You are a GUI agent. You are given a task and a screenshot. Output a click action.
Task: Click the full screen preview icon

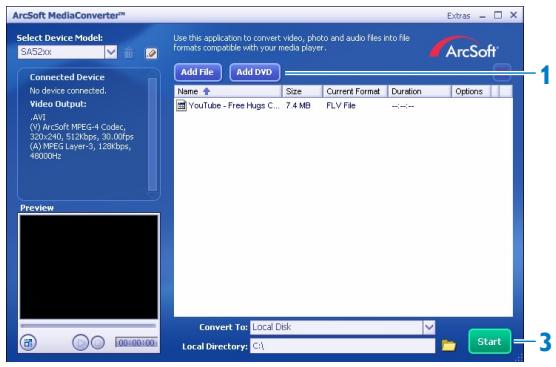[28, 343]
